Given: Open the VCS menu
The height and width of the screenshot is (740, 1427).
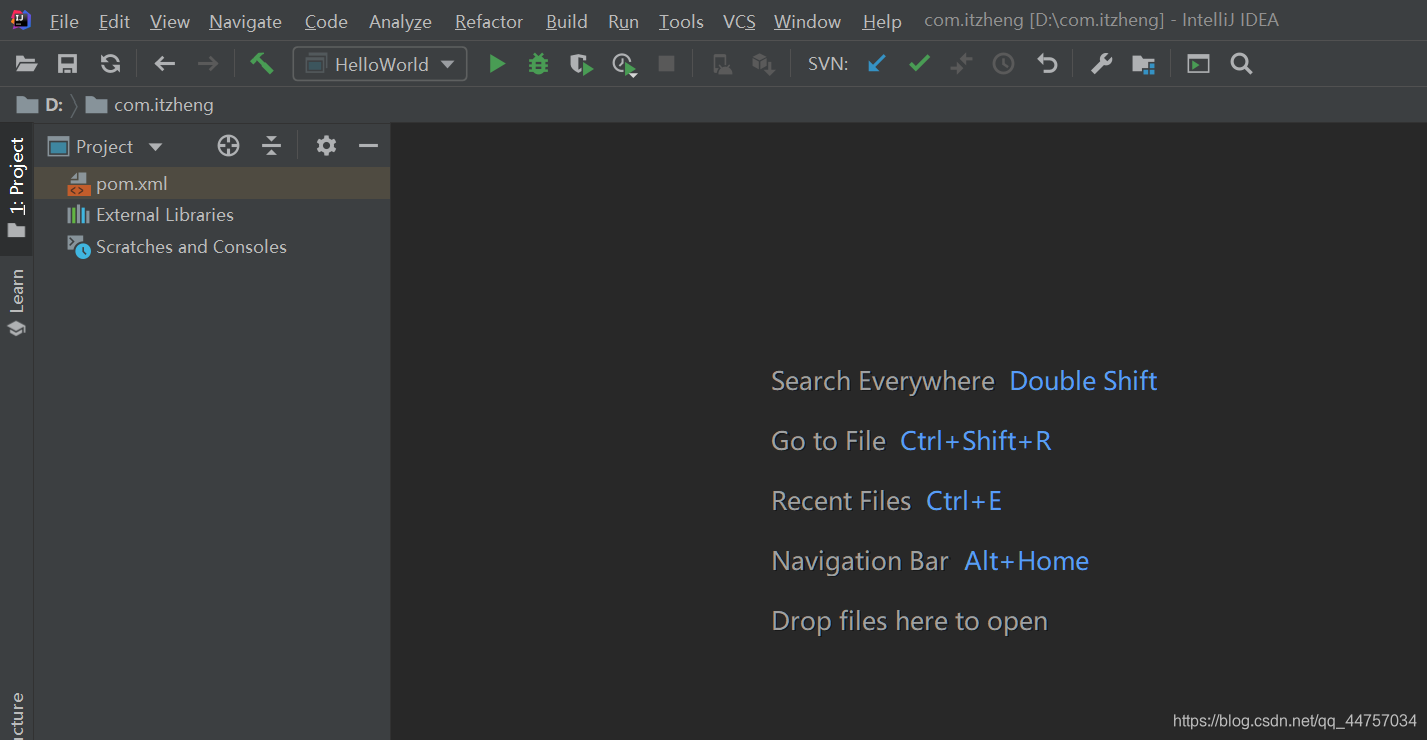Looking at the screenshot, I should tap(739, 21).
